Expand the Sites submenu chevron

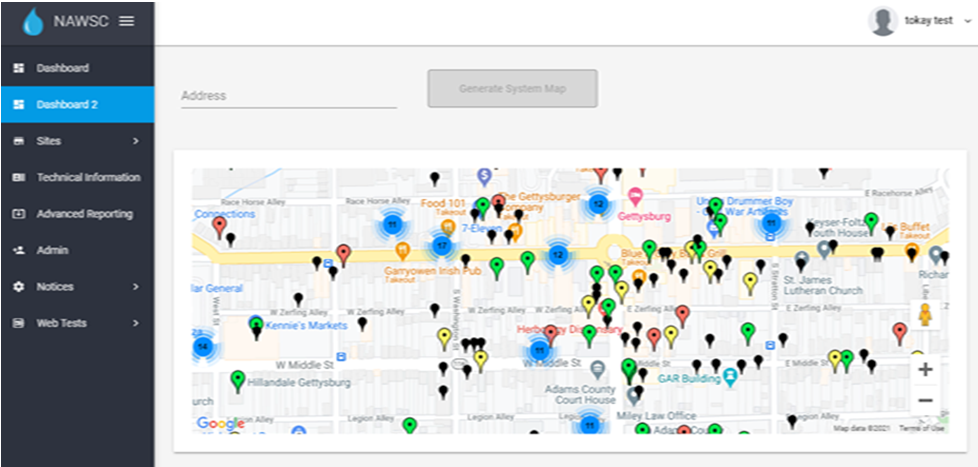click(x=135, y=141)
